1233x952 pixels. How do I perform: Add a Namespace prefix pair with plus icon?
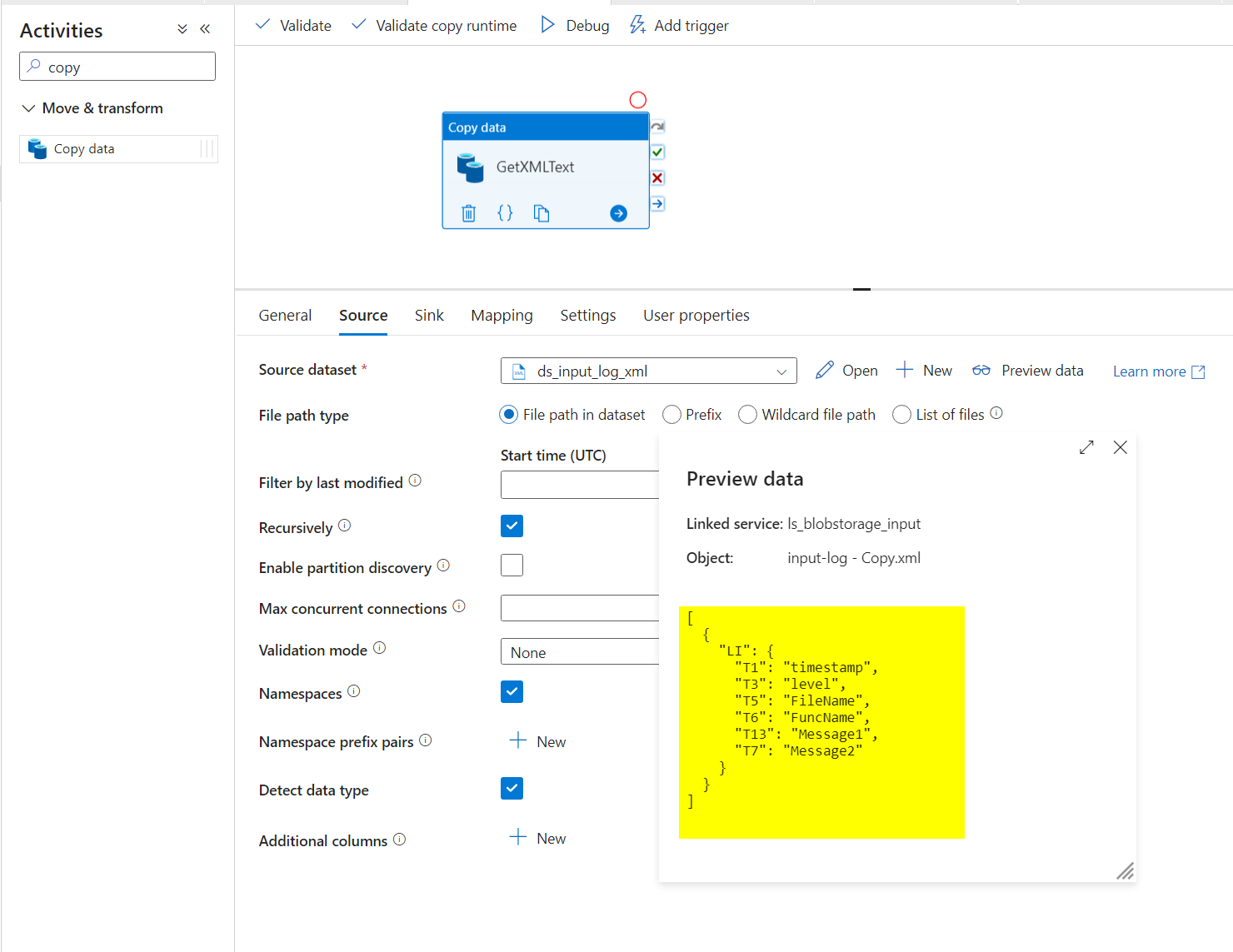pyautogui.click(x=518, y=740)
